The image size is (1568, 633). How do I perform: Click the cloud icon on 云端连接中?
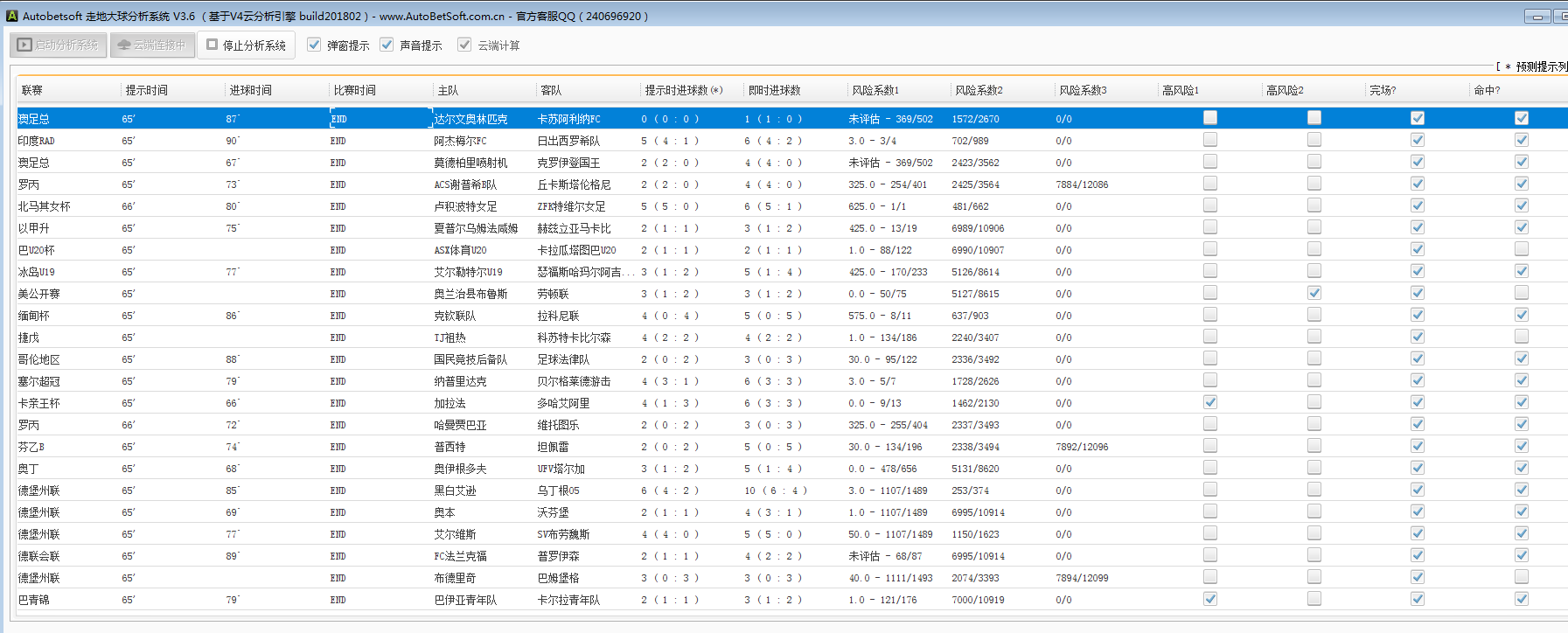coord(124,45)
